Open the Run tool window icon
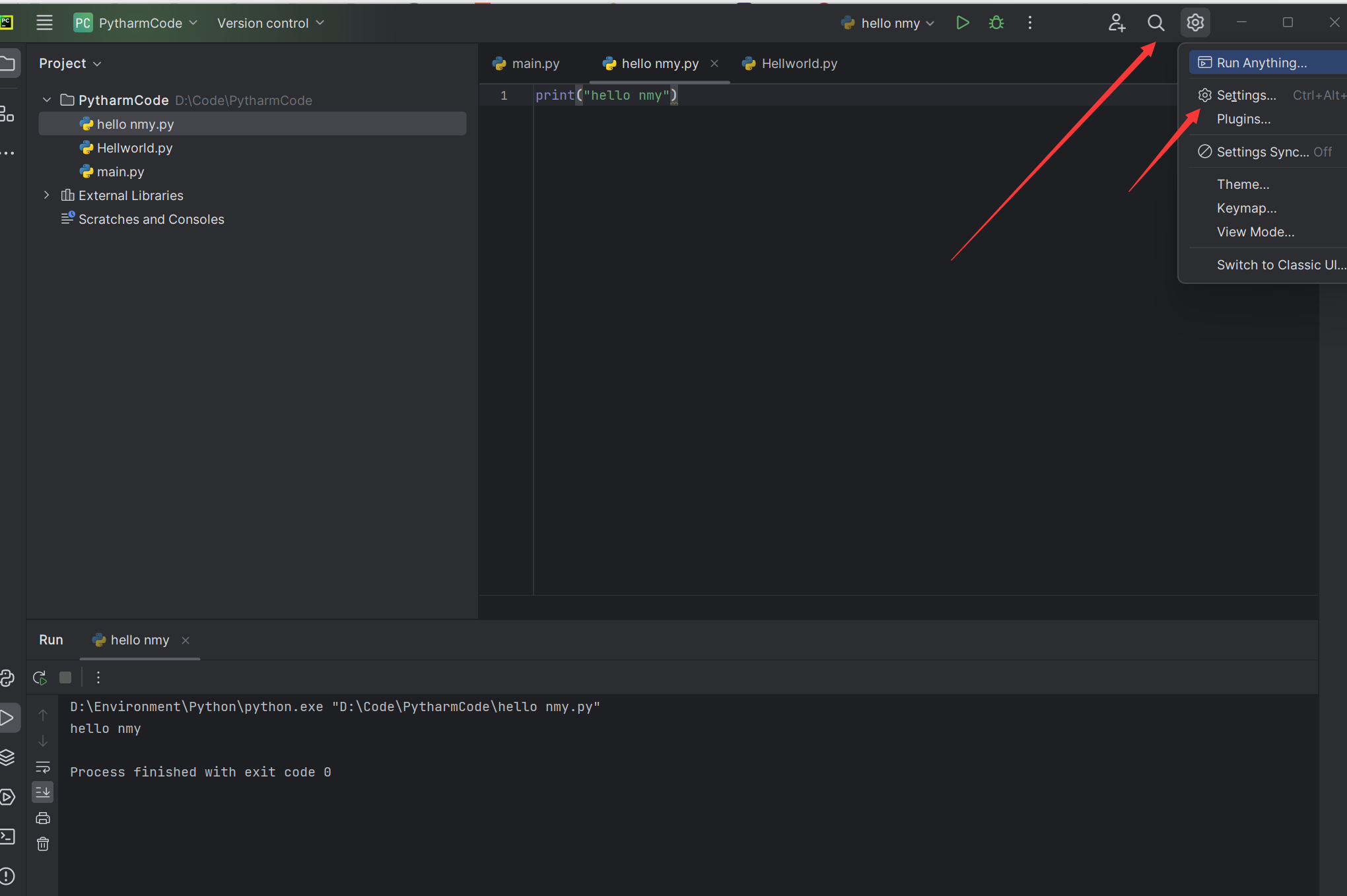 point(8,718)
